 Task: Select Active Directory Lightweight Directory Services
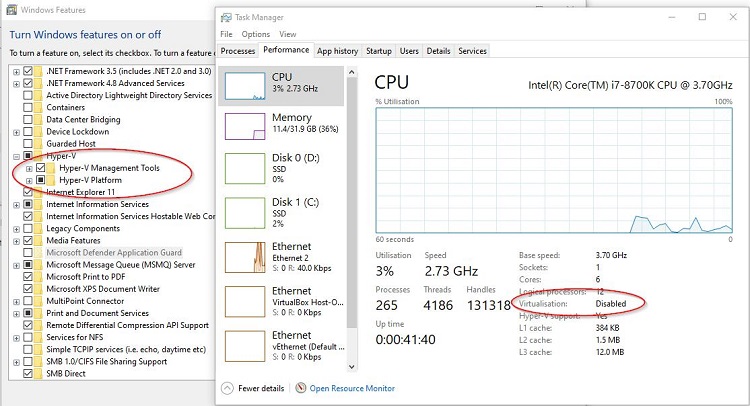pyautogui.click(x=129, y=95)
